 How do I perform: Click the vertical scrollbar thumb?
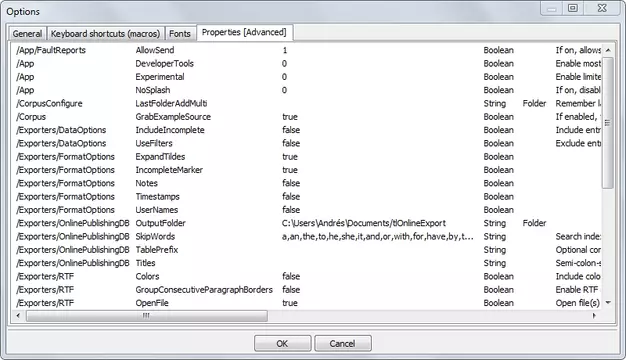[x=608, y=123]
